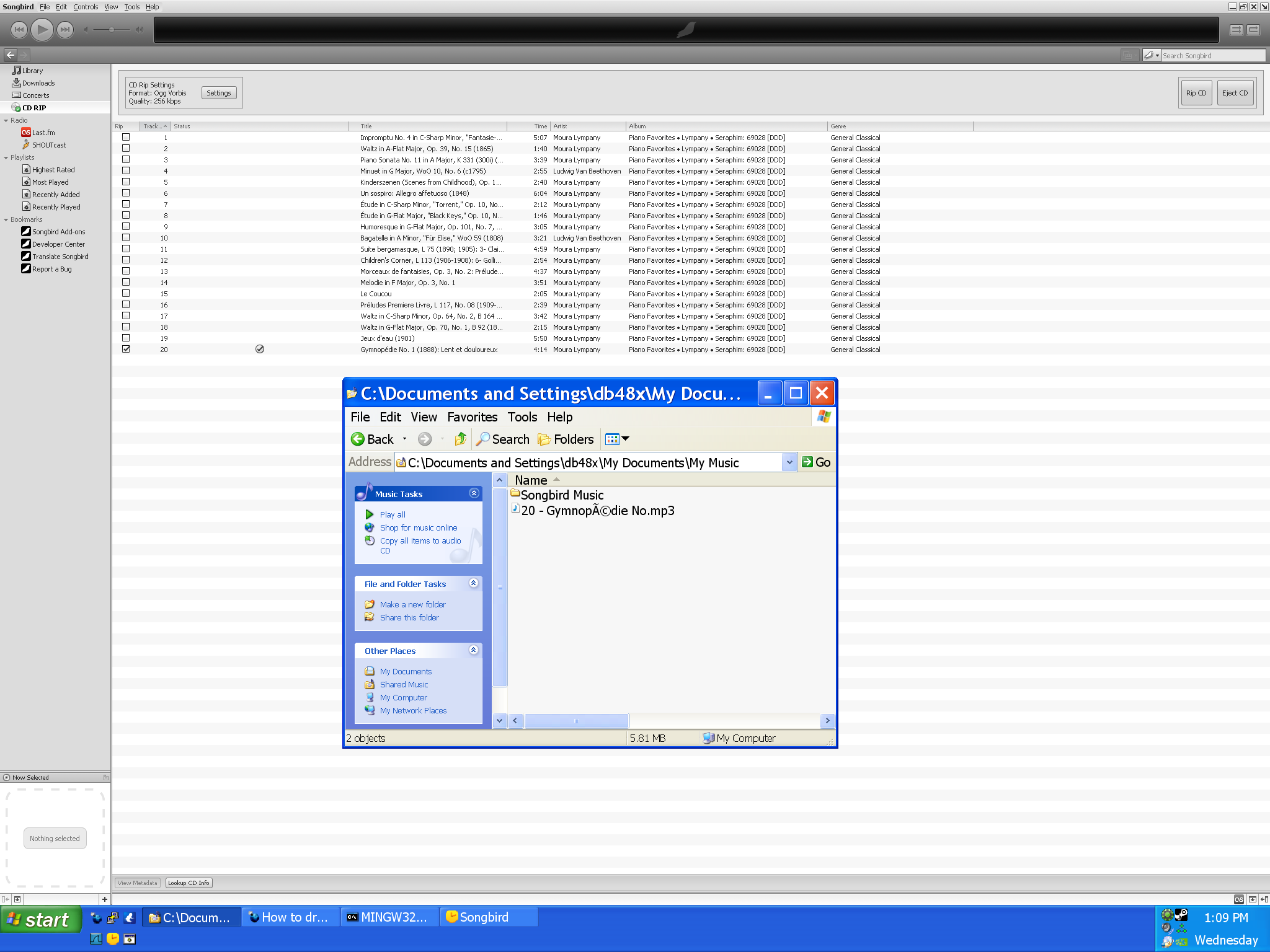This screenshot has width=1270, height=952.
Task: Click Explorer Up folder icon
Action: coord(460,439)
